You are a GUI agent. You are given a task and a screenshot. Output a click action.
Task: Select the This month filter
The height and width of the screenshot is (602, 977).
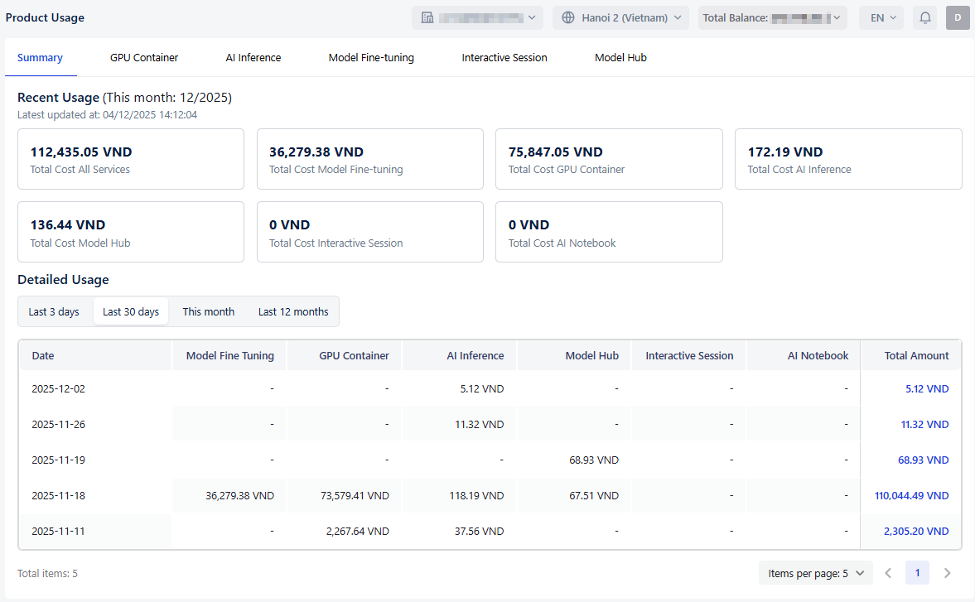208,312
